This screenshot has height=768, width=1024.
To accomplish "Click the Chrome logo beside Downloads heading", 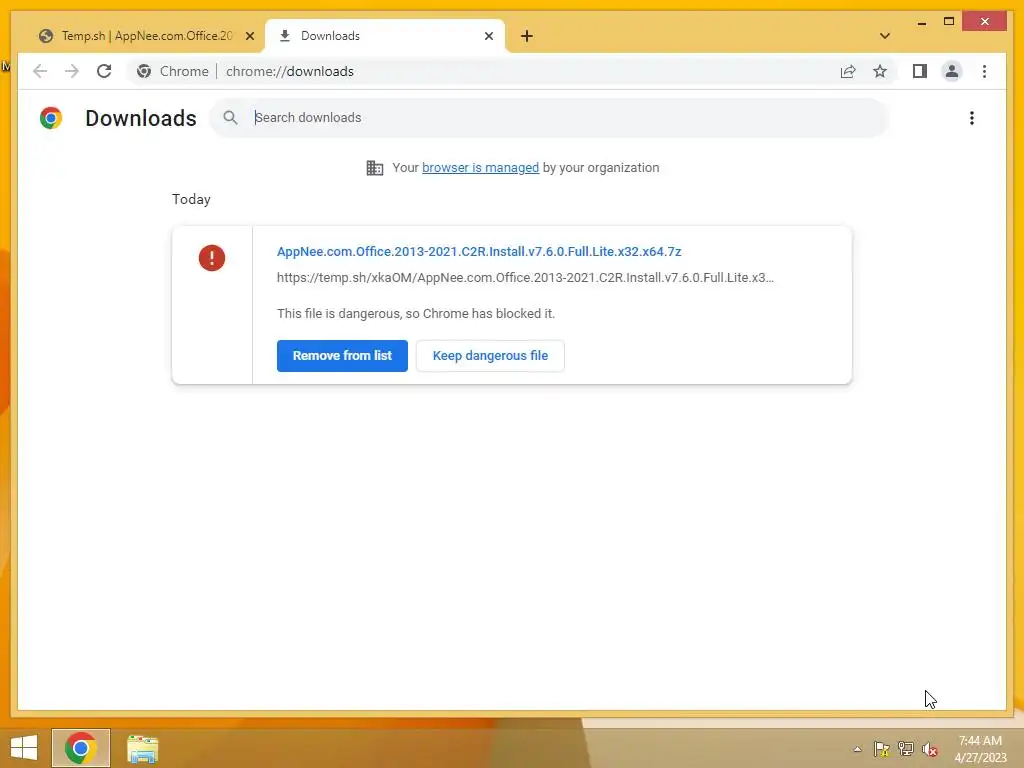I will point(51,118).
